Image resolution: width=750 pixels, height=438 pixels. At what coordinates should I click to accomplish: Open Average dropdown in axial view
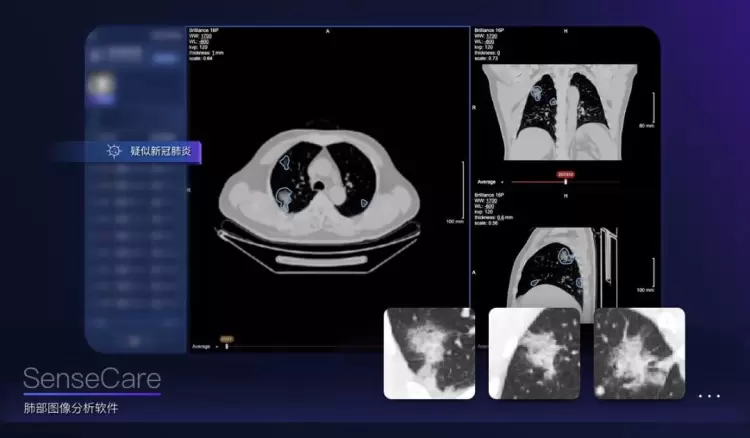(x=204, y=347)
